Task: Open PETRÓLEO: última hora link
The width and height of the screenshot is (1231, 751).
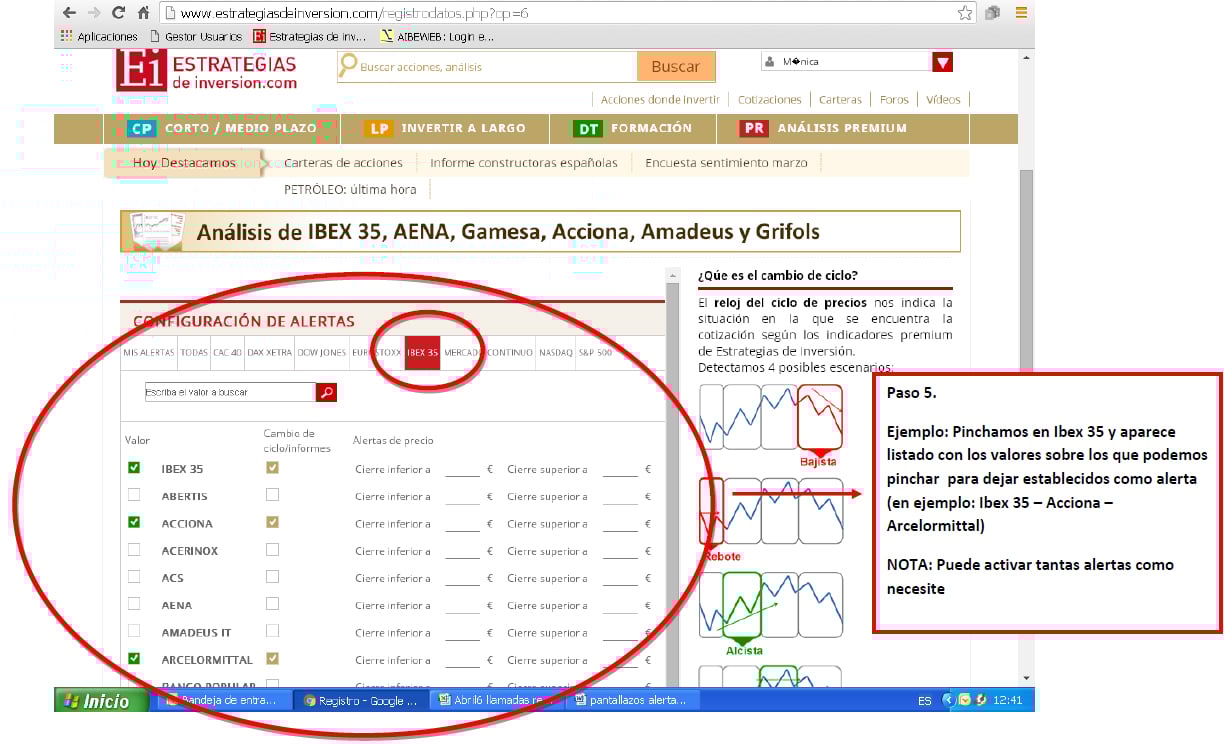Action: (350, 189)
